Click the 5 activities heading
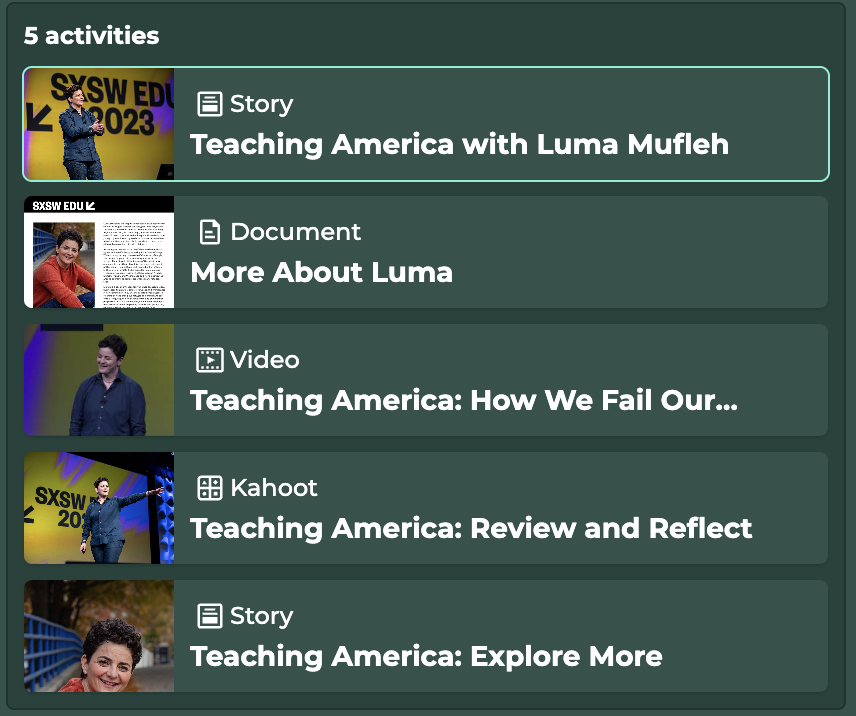 point(91,35)
